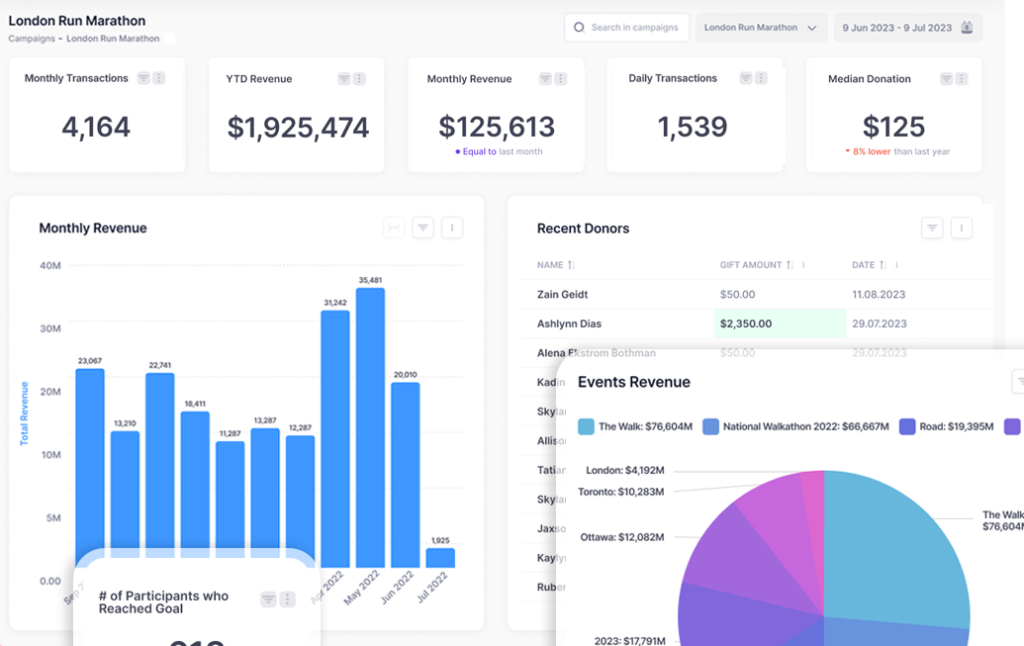The image size is (1024, 646).
Task: Click the search magnifier in the campaigns search bar
Action: pyautogui.click(x=580, y=27)
